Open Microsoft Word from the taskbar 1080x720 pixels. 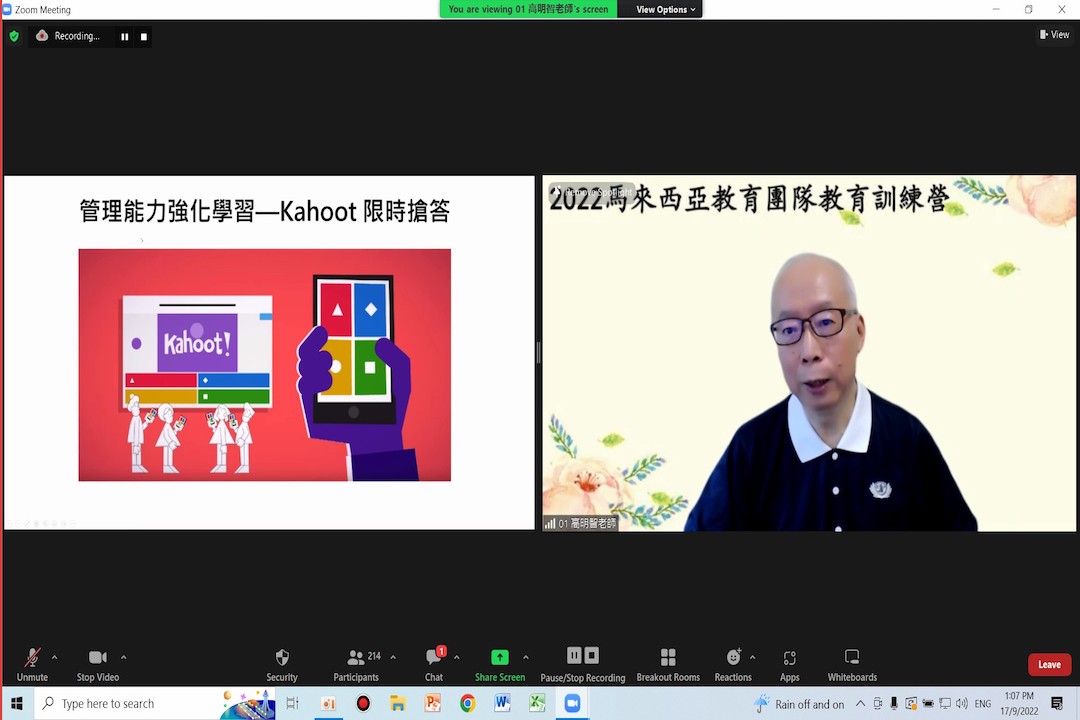click(x=502, y=703)
